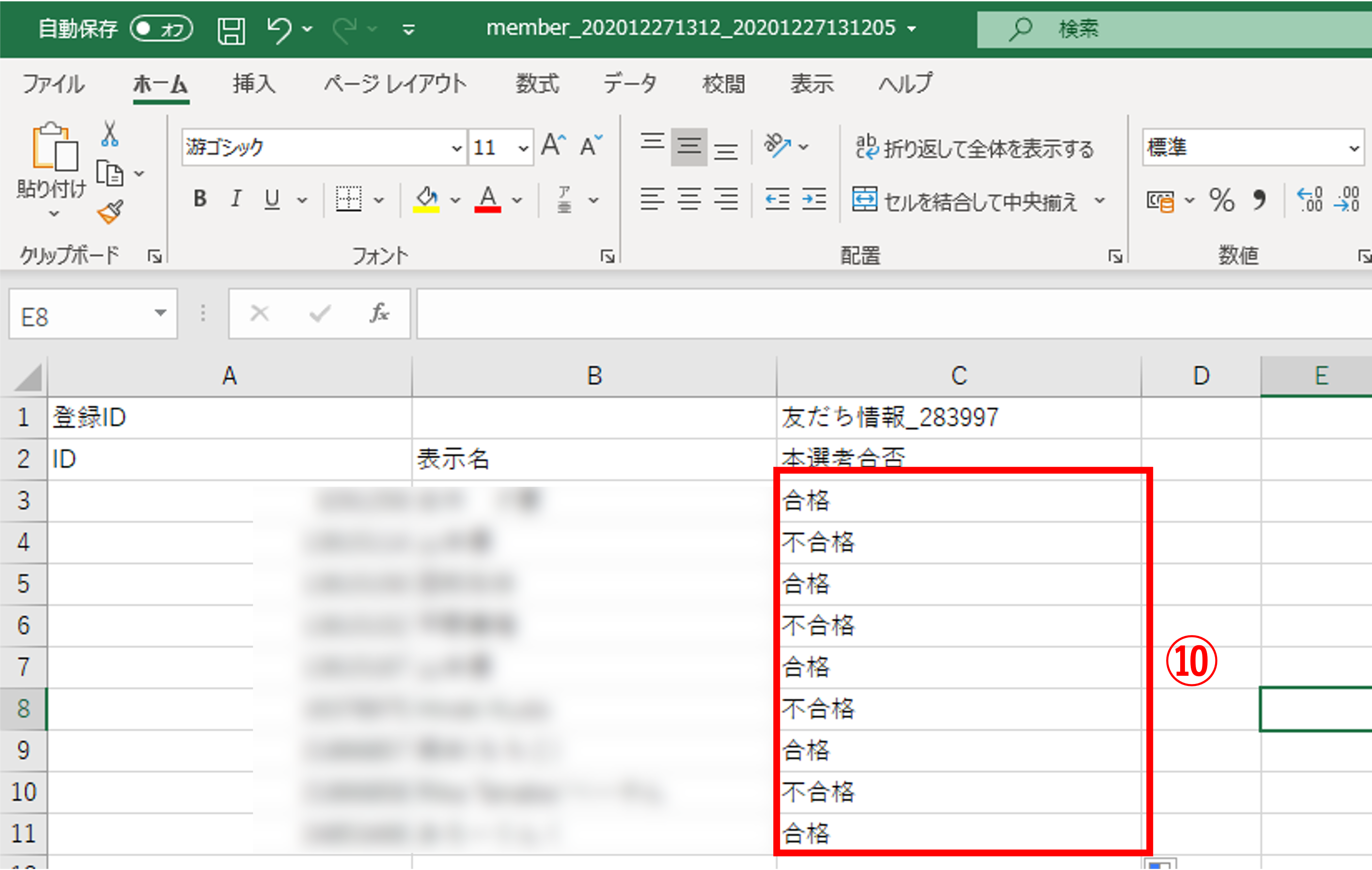This screenshot has width=1372, height=870.
Task: Apply the yellow fill color
Action: click(x=426, y=200)
